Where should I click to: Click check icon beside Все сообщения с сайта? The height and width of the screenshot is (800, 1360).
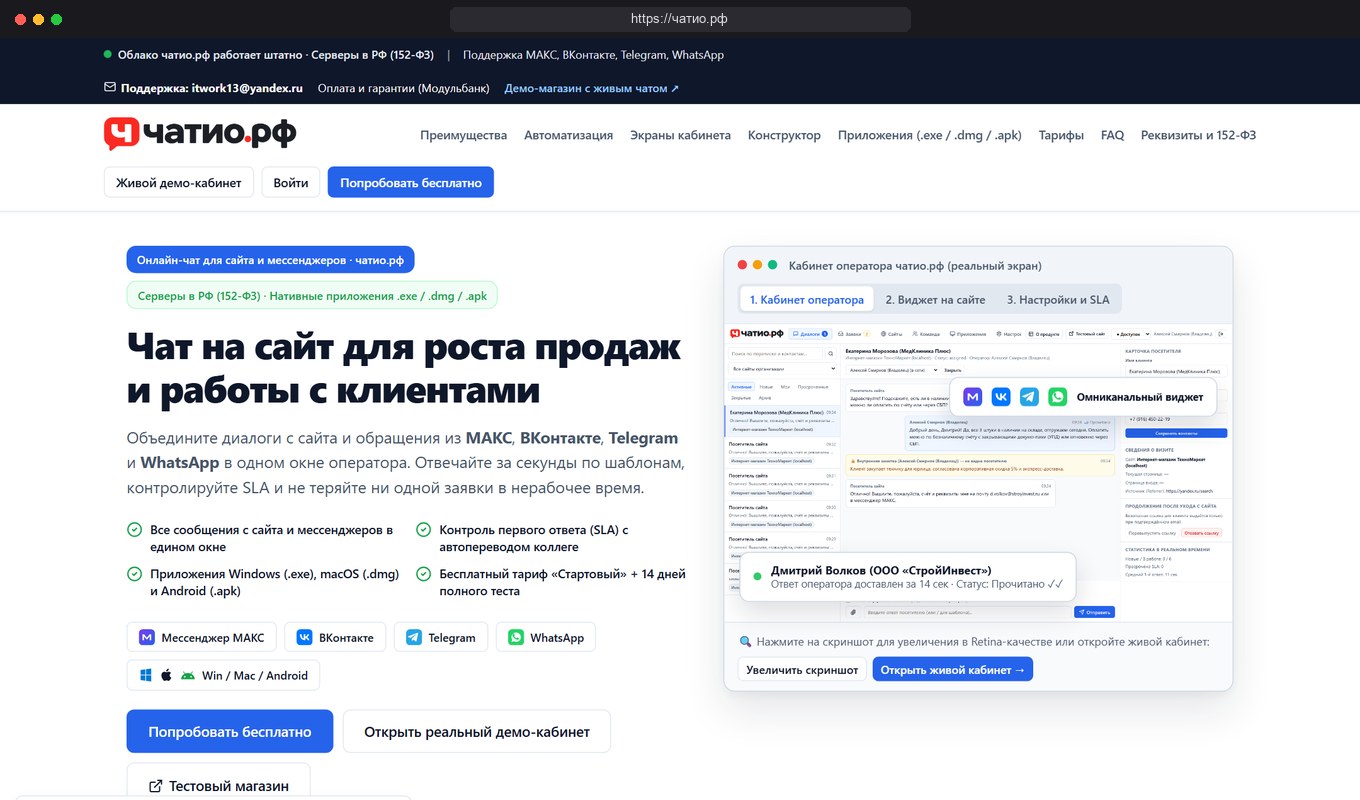[134, 530]
